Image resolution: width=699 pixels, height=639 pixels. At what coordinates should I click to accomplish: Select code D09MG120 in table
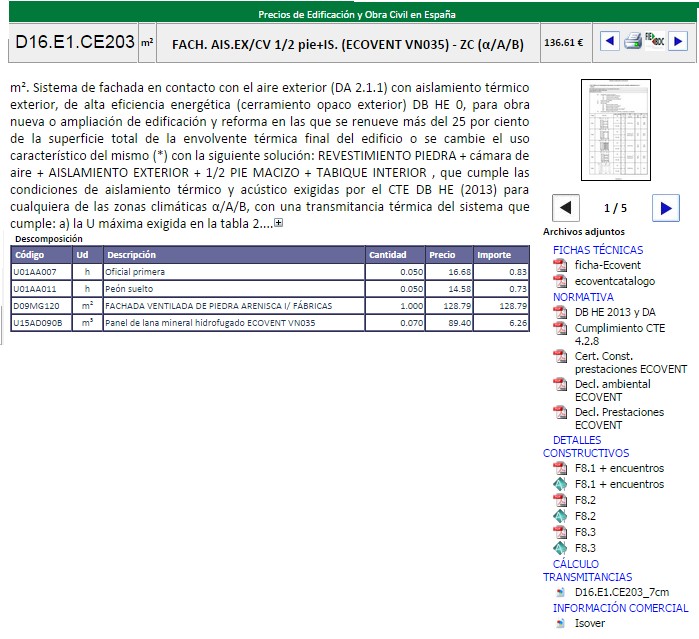pyautogui.click(x=36, y=306)
